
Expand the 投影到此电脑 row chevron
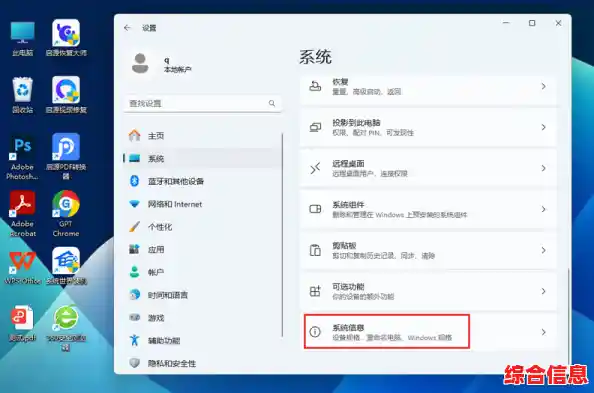544,127
